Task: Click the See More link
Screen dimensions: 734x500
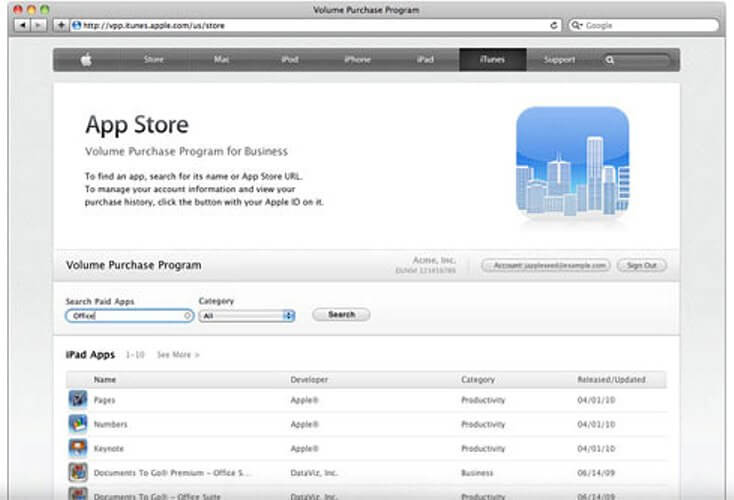Action: click(178, 355)
